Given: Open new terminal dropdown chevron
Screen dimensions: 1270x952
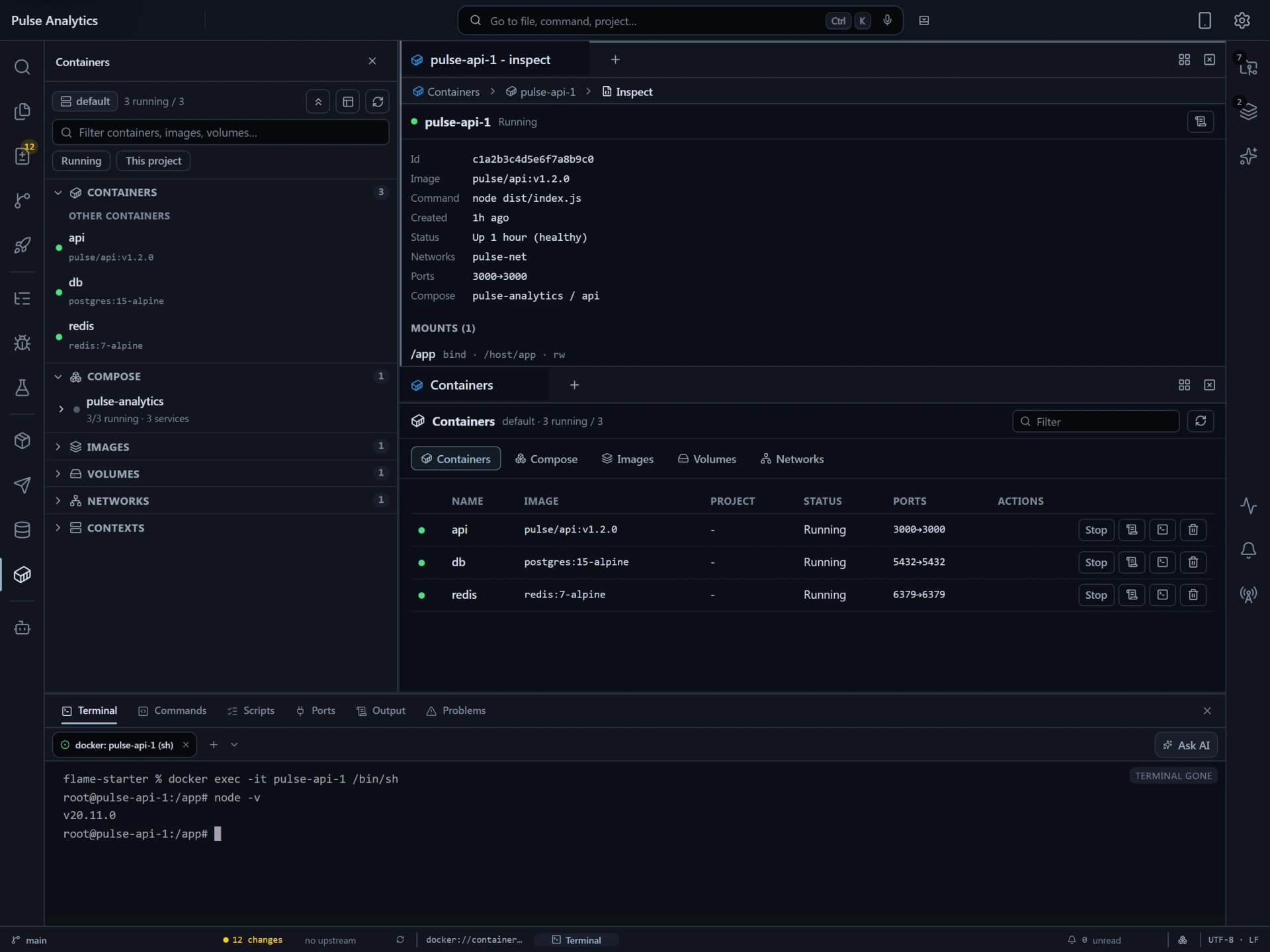Looking at the screenshot, I should pyautogui.click(x=234, y=745).
